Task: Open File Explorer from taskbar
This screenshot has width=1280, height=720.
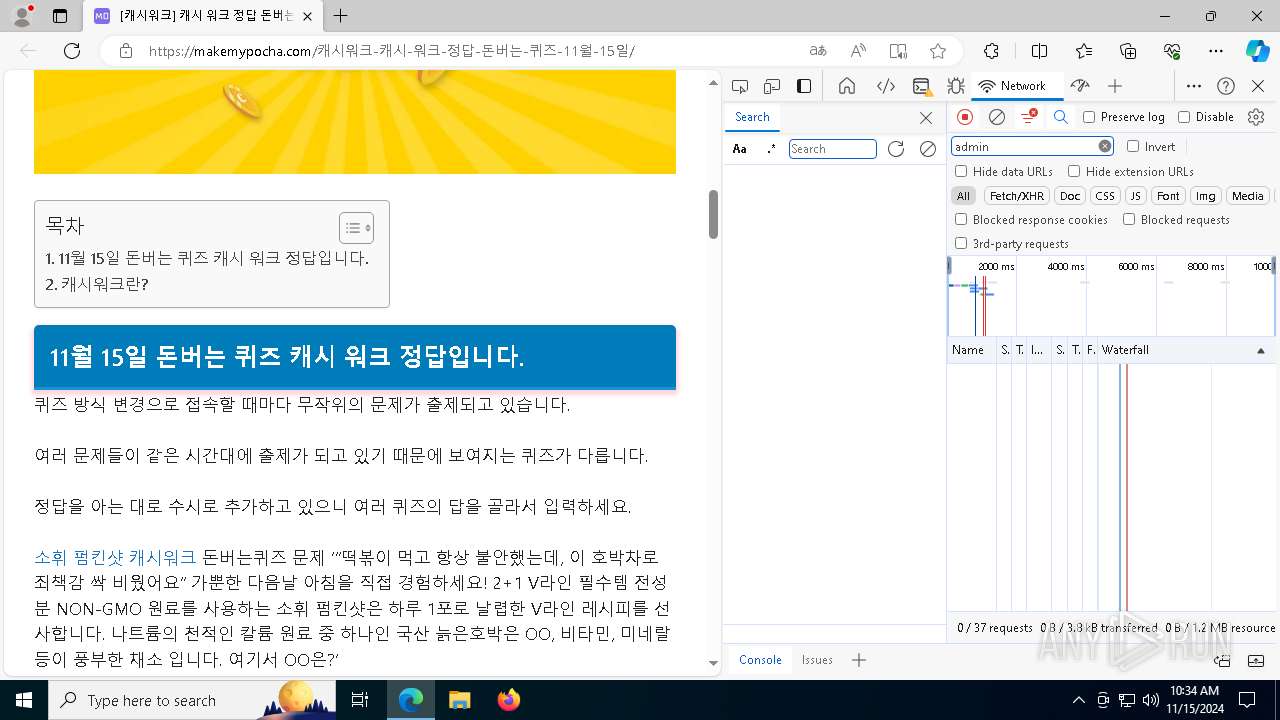Action: pos(459,700)
